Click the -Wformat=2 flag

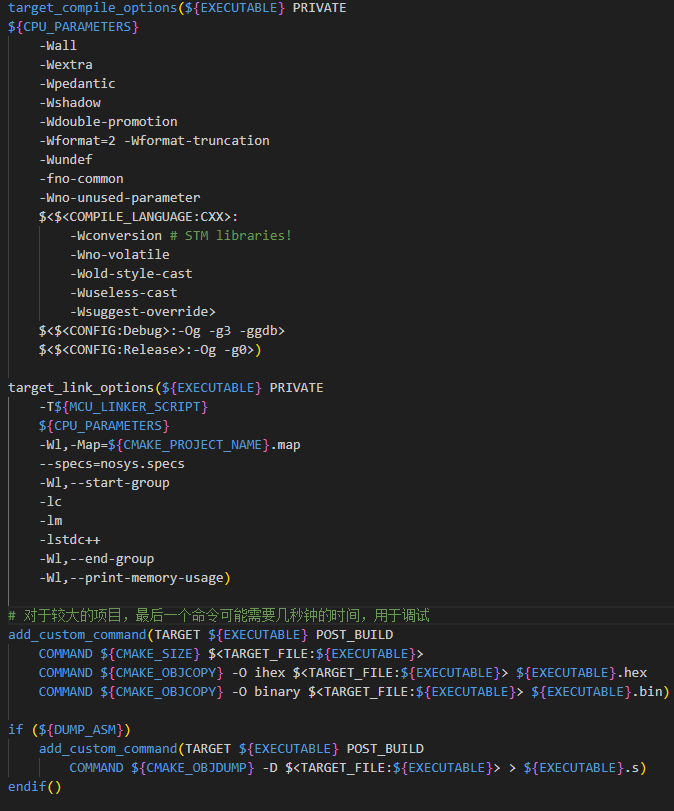[x=77, y=141]
